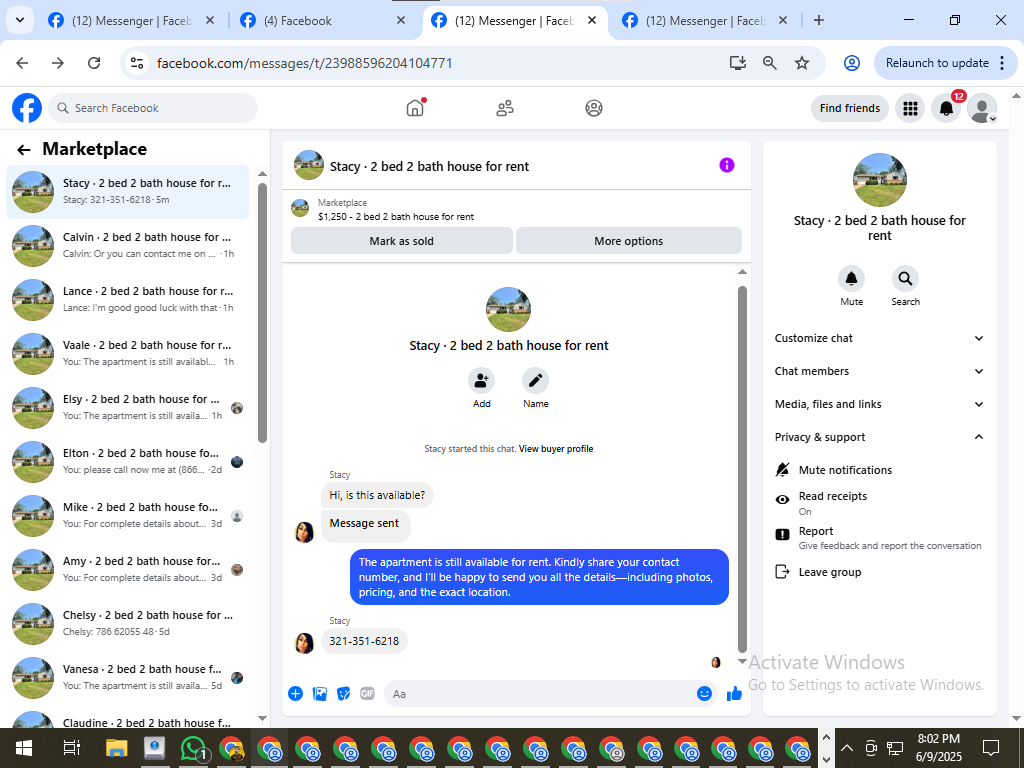Search in conversation magnifier icon
1024x768 pixels.
905,279
